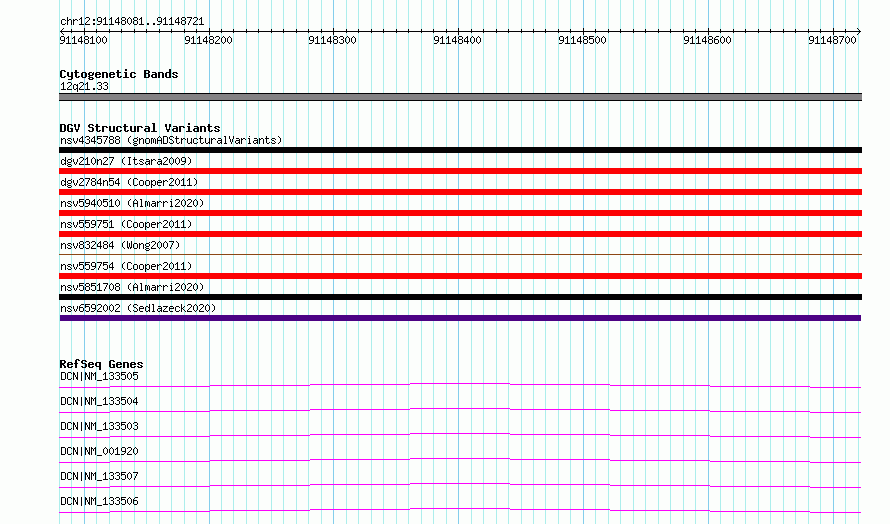
Task: Click the black bar under nsv4345788
Action: (460, 150)
